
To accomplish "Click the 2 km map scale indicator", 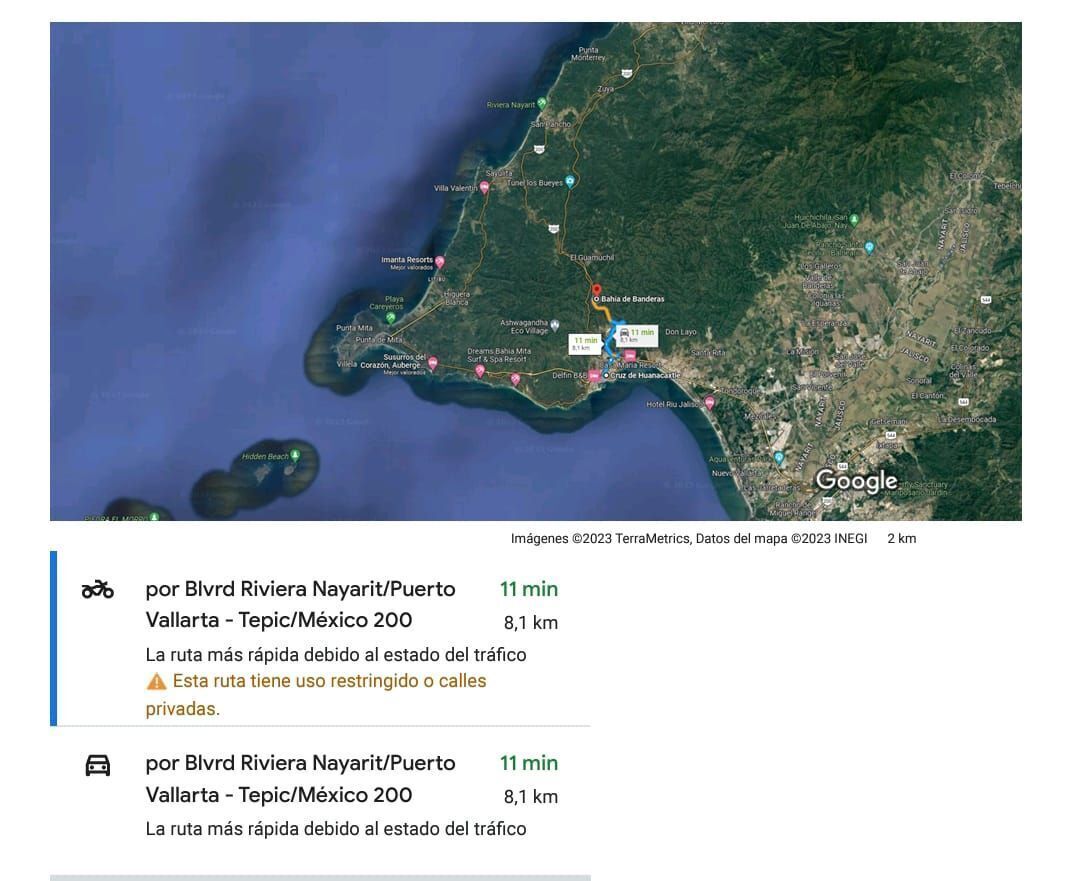I will [x=901, y=539].
